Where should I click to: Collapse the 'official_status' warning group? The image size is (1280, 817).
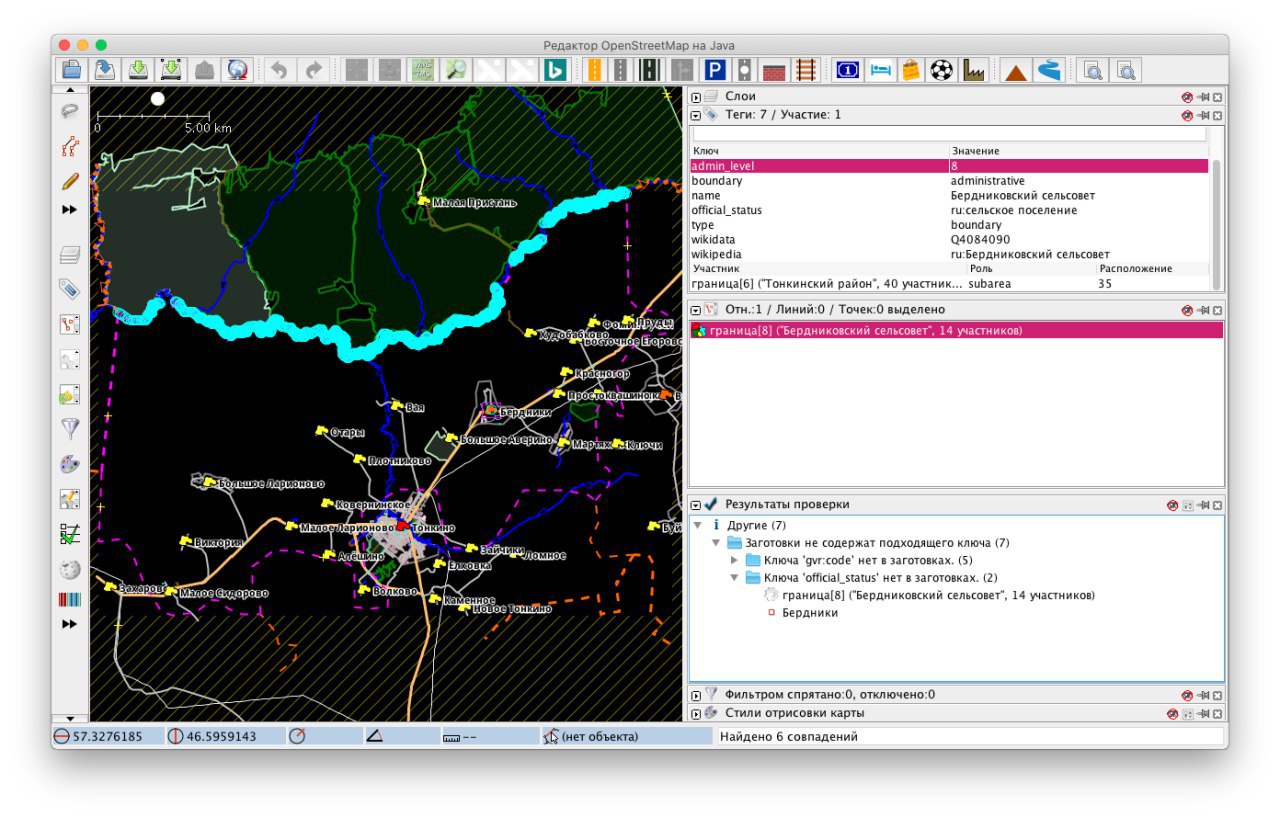(735, 578)
